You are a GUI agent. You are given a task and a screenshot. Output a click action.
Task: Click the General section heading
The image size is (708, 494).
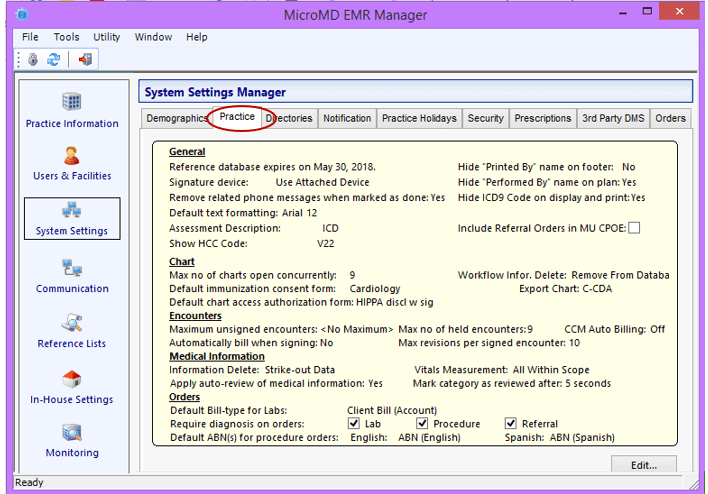[187, 152]
